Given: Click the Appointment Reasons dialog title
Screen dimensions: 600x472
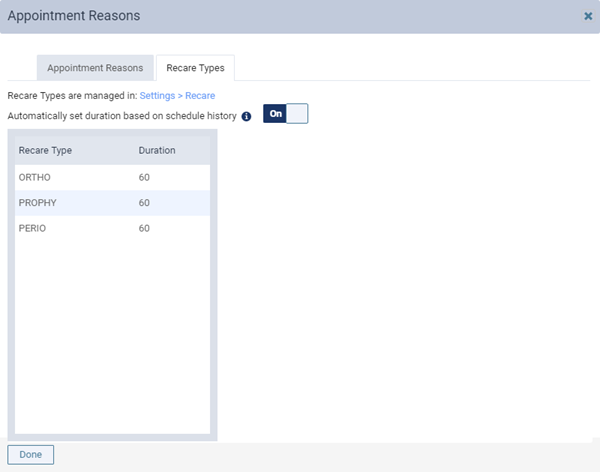Looking at the screenshot, I should [x=74, y=16].
